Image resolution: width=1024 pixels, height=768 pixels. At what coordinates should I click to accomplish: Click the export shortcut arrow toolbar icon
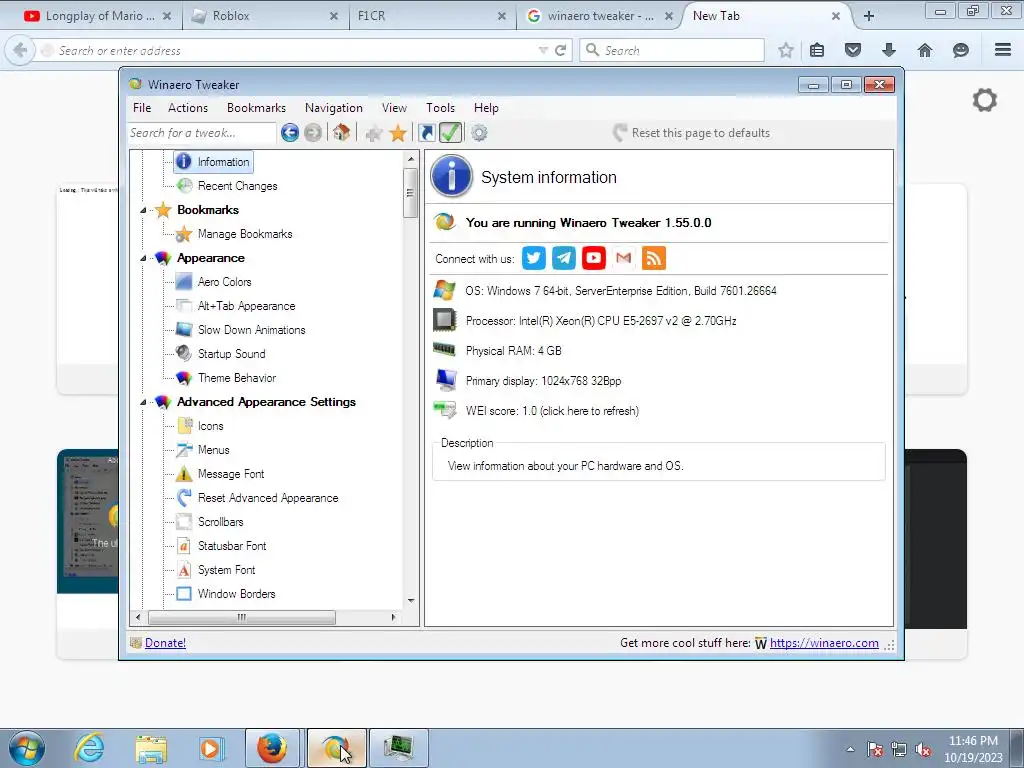(426, 133)
